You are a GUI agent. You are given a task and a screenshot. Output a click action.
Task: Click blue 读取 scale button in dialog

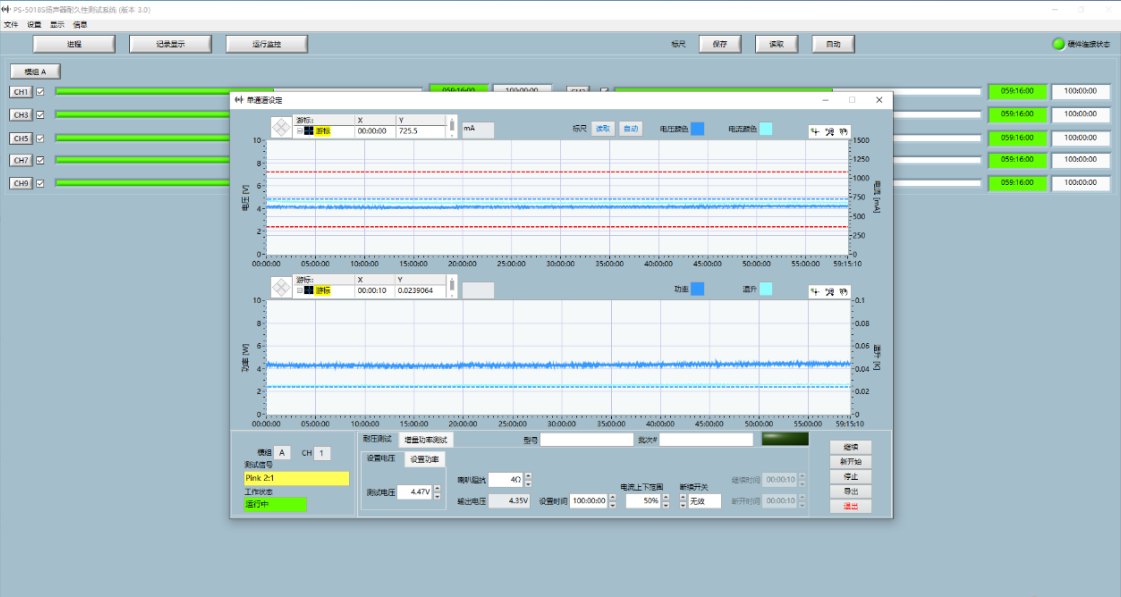tap(603, 129)
